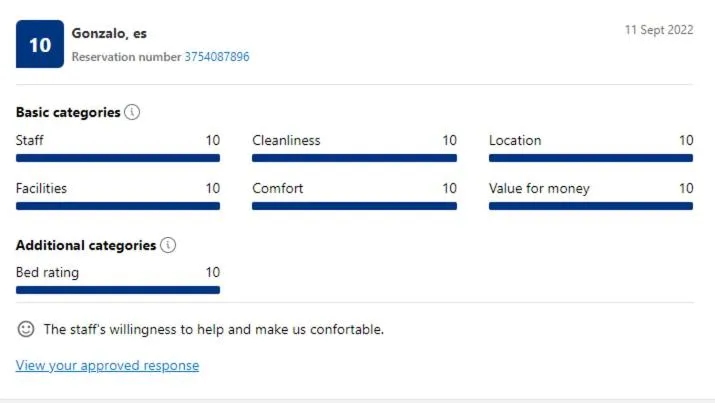Click the info icon beside Basic categories
The width and height of the screenshot is (715, 403).
click(x=132, y=112)
